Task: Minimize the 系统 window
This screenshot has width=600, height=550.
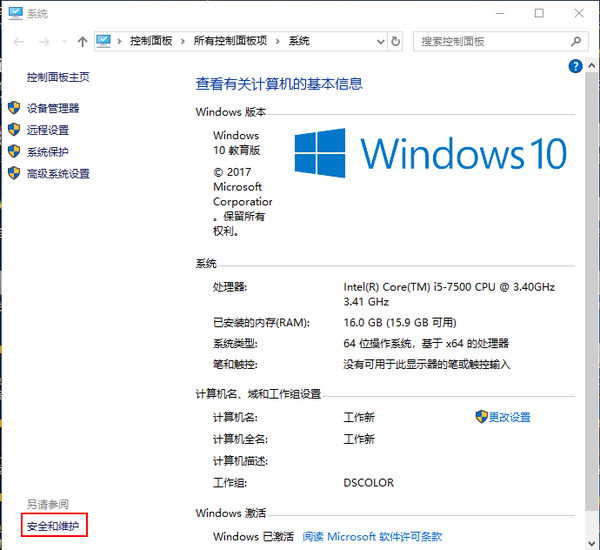Action: [500, 13]
